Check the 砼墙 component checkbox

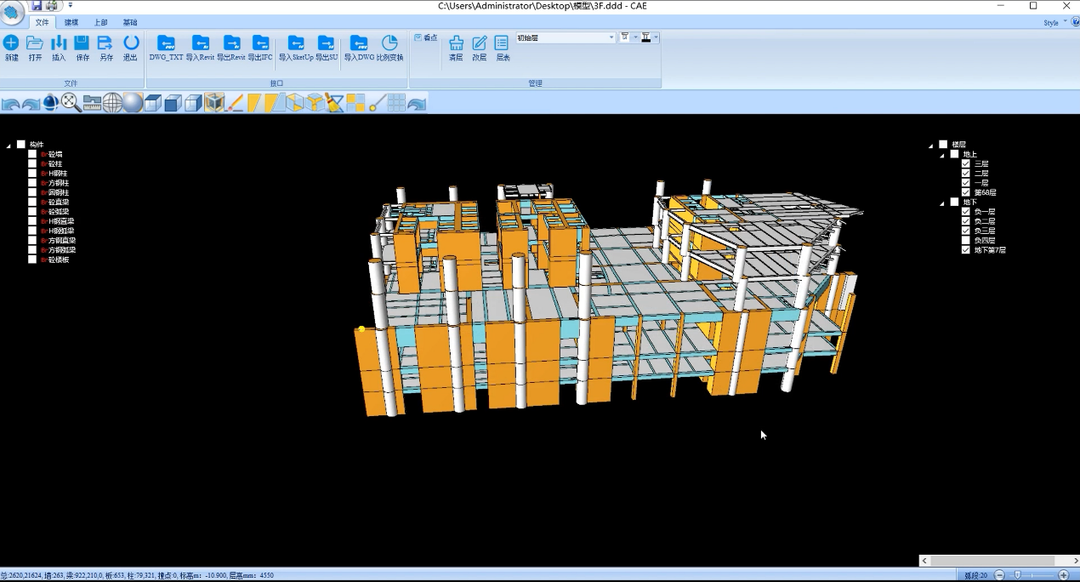(32, 155)
